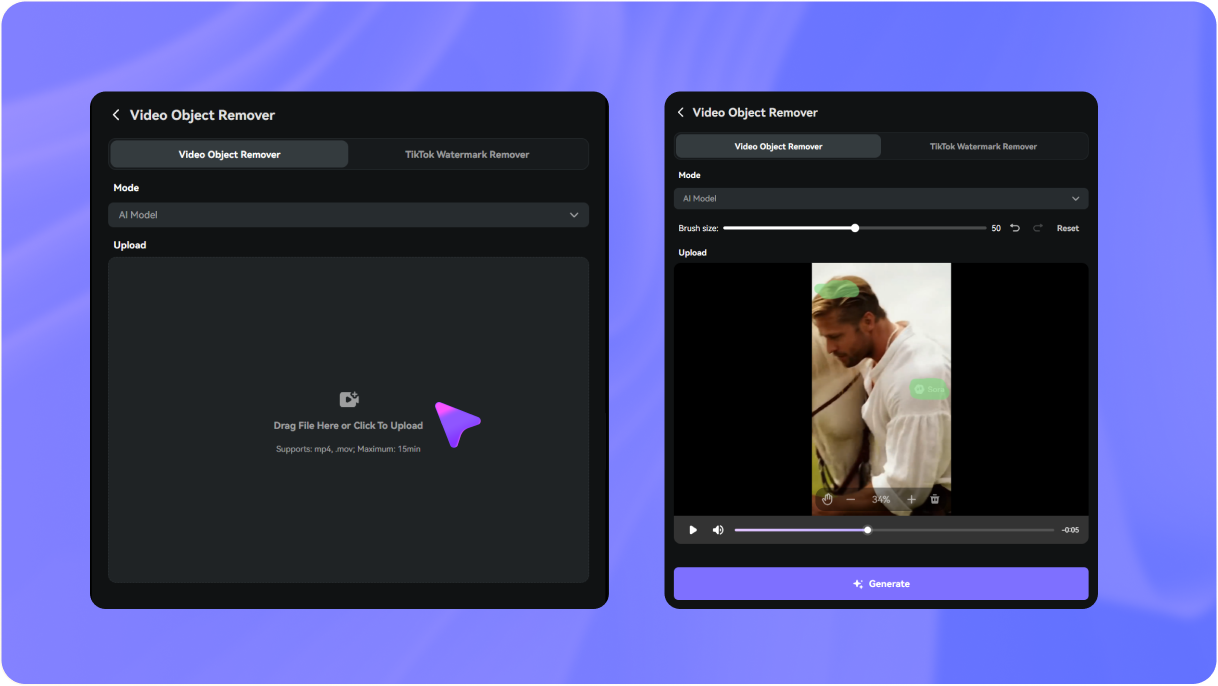Zoom out with the minus icon beside 34%
This screenshot has width=1218, height=686.
tap(851, 499)
